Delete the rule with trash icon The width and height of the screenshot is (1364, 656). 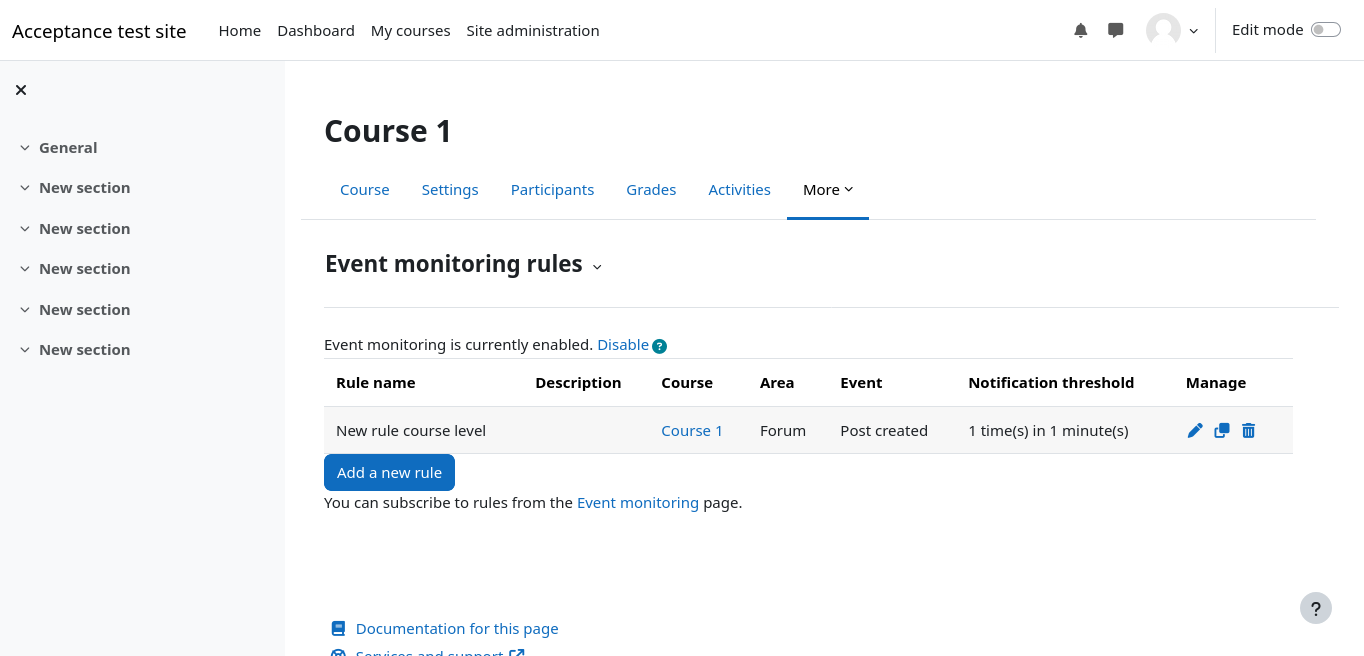coord(1248,431)
